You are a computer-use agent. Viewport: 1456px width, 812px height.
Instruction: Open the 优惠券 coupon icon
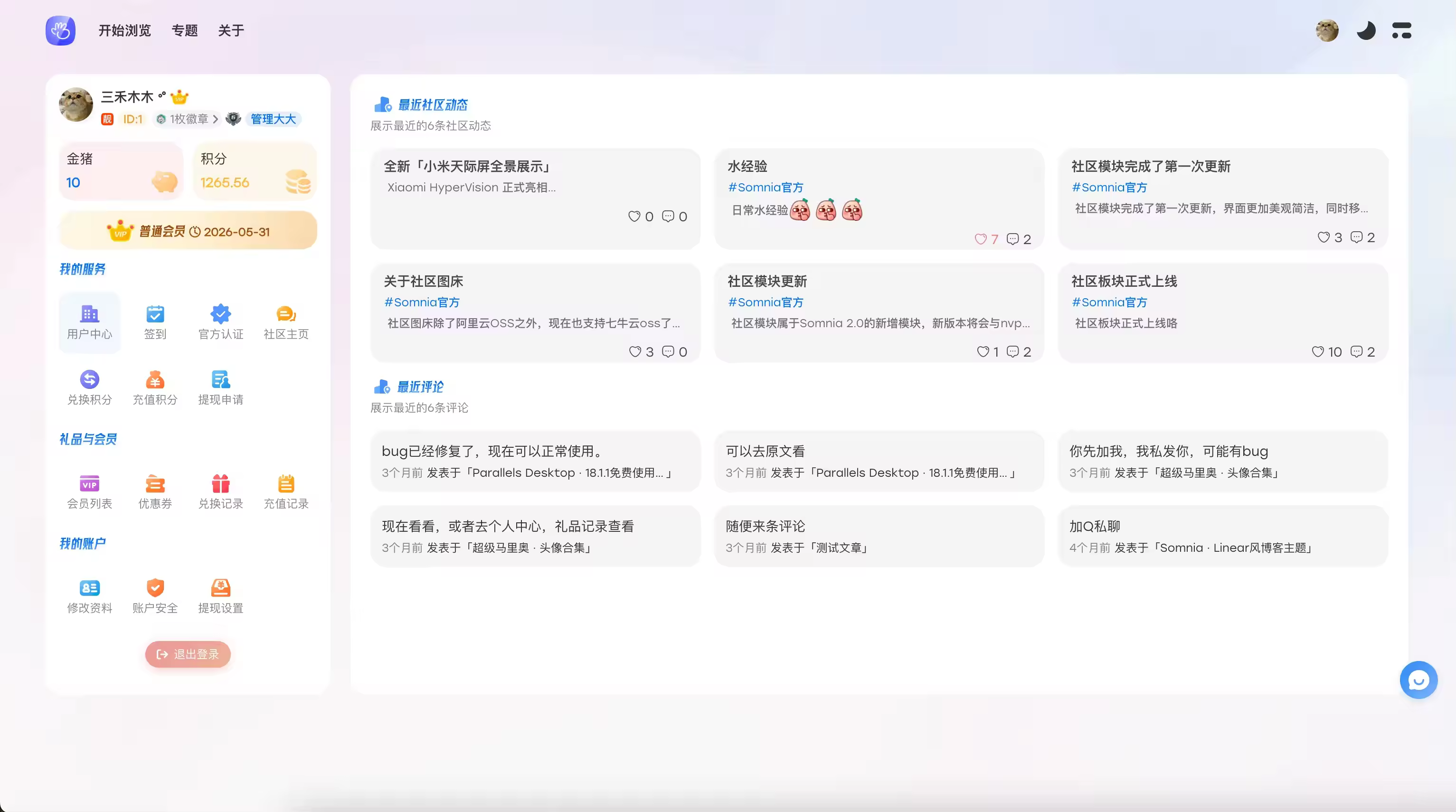pos(155,484)
